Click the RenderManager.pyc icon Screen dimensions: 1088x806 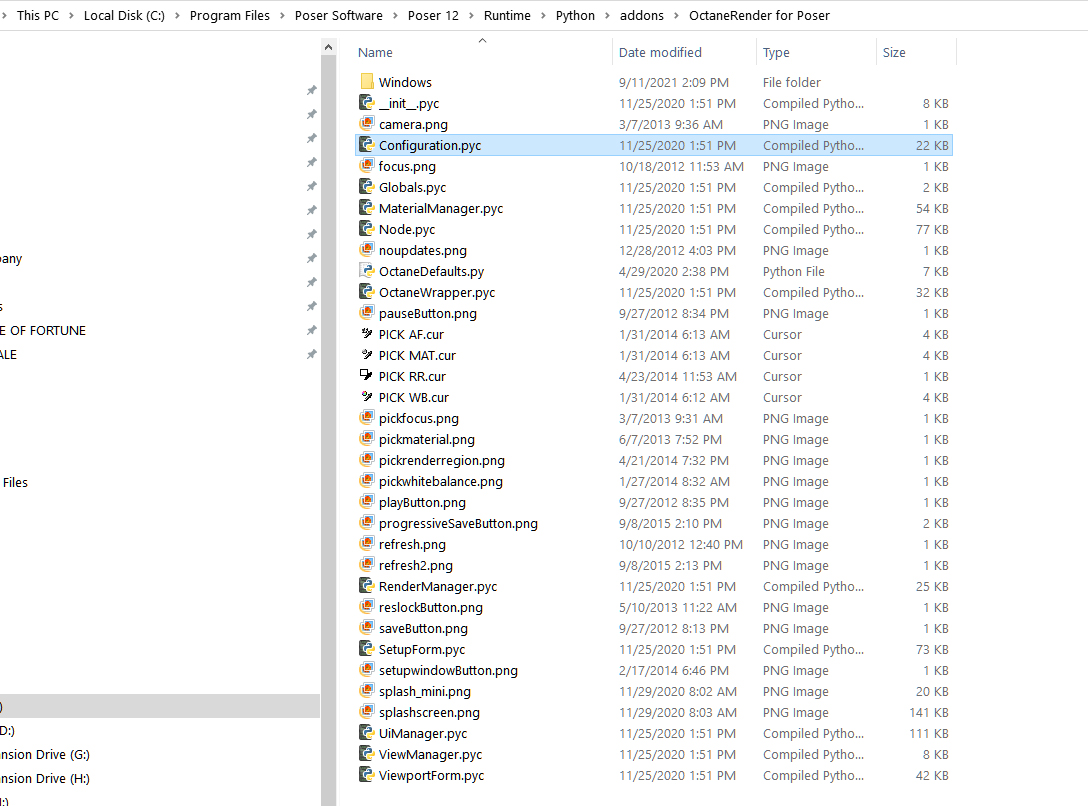coord(367,586)
